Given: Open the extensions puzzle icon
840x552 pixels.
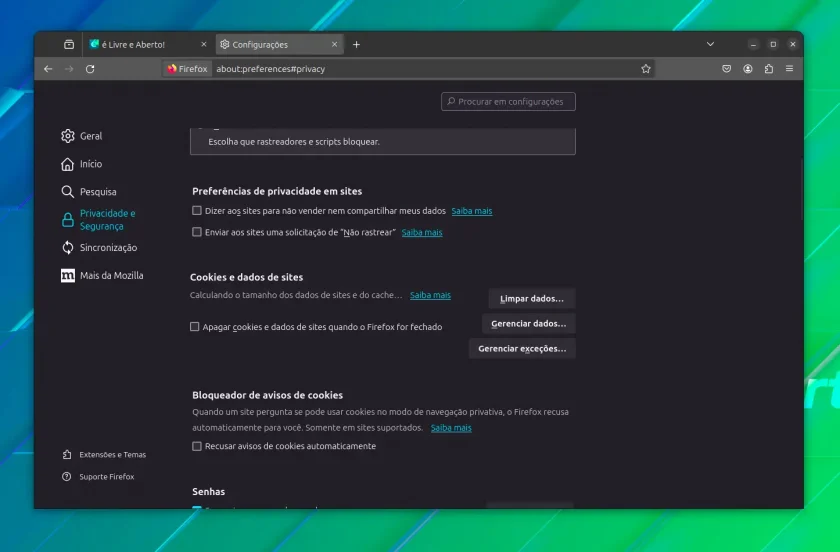Looking at the screenshot, I should (769, 69).
